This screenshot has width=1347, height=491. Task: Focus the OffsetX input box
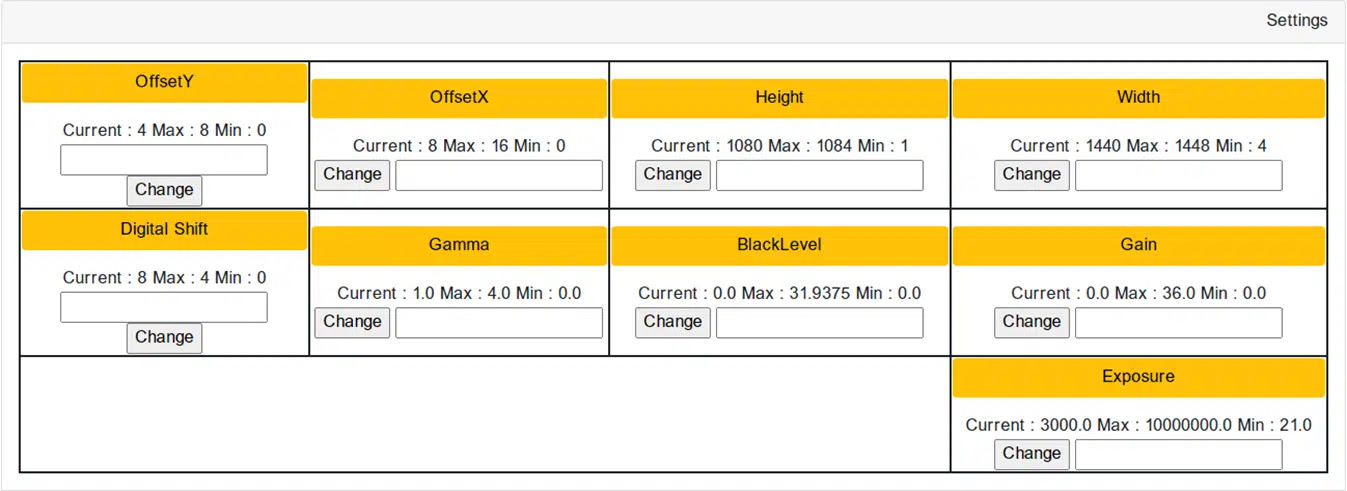coord(499,175)
